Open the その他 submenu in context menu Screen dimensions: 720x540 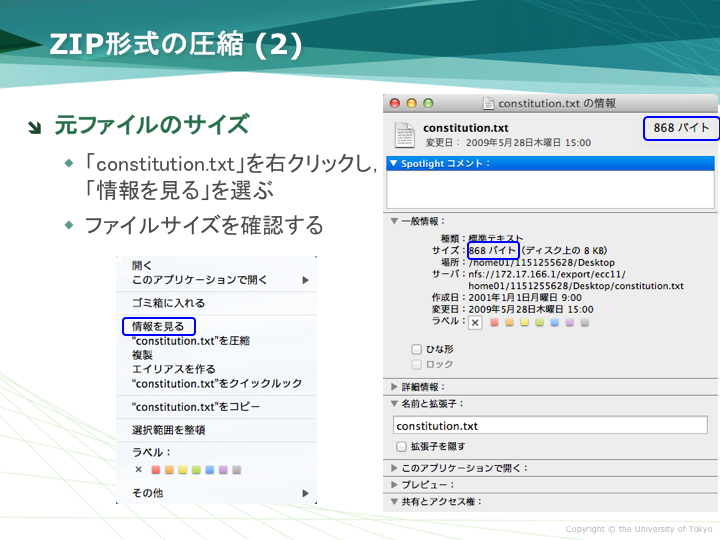click(216, 493)
